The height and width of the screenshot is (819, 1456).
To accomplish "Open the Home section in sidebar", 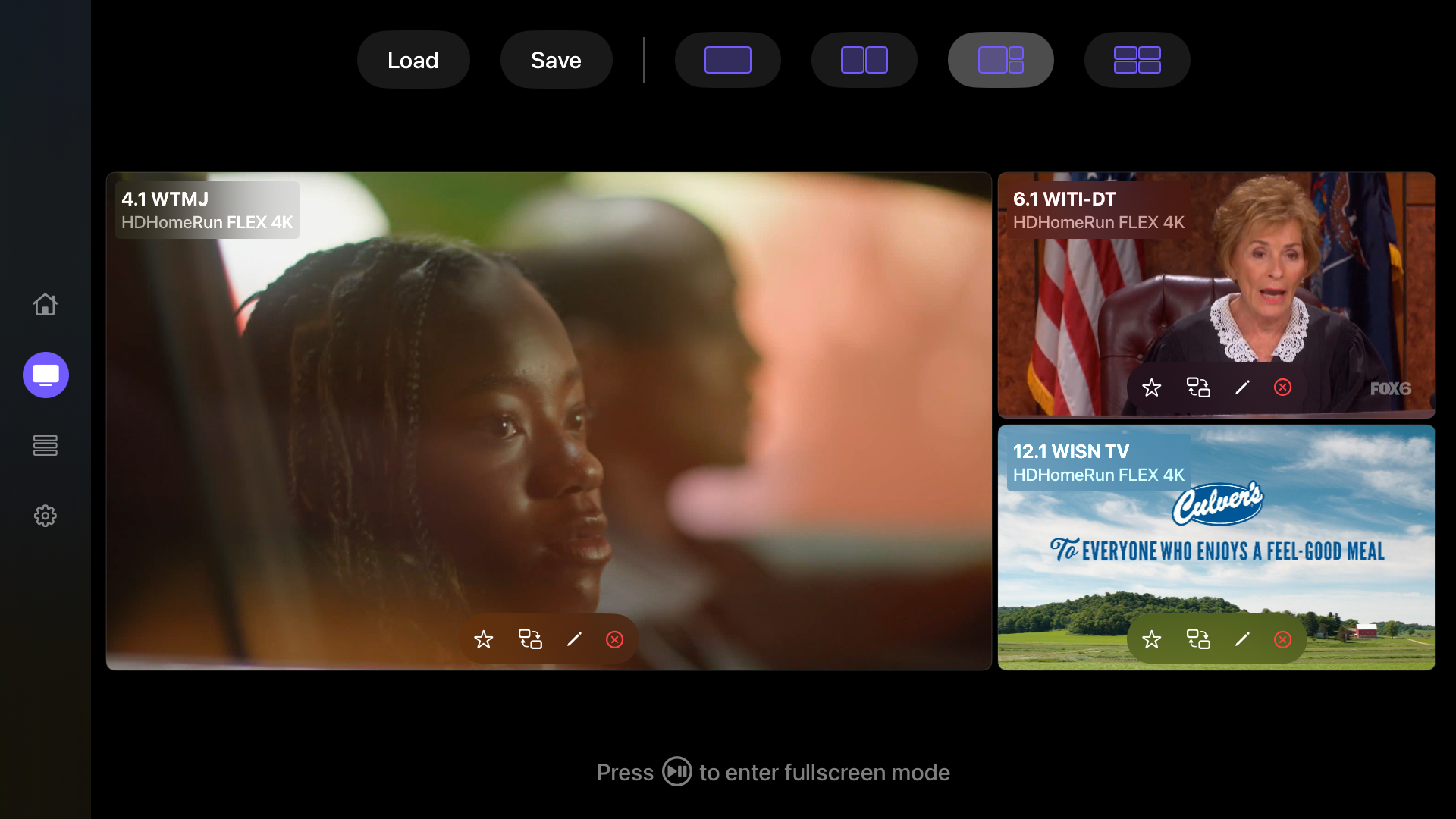I will point(45,304).
